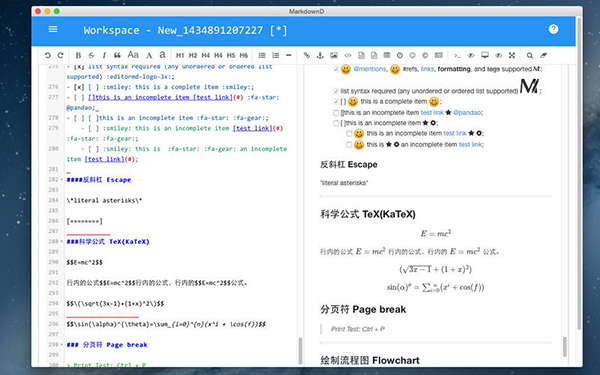Open search with the magnifier icon
The image size is (600, 375).
(530, 55)
